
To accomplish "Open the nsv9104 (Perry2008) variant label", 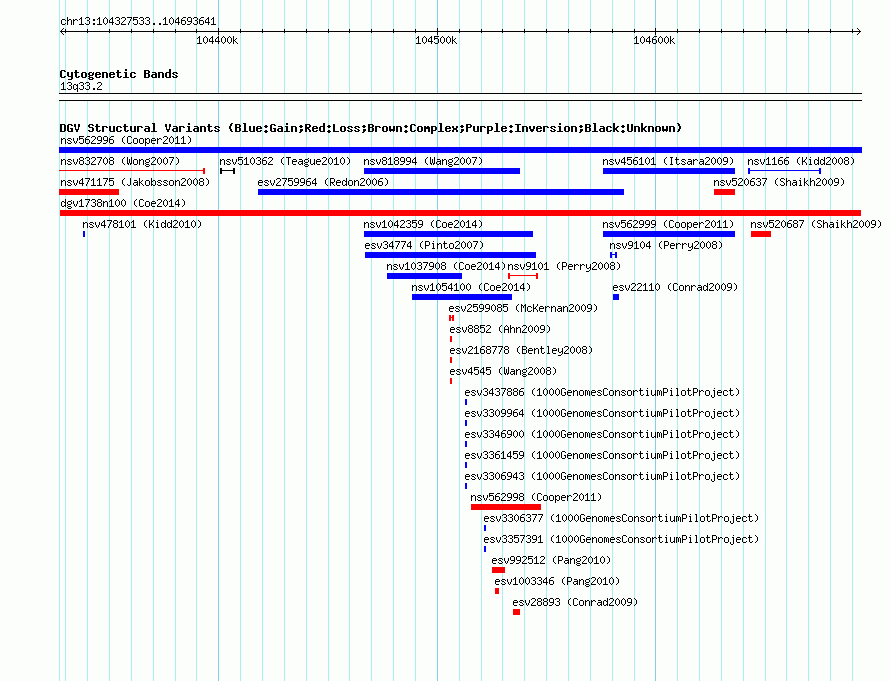I will [666, 245].
